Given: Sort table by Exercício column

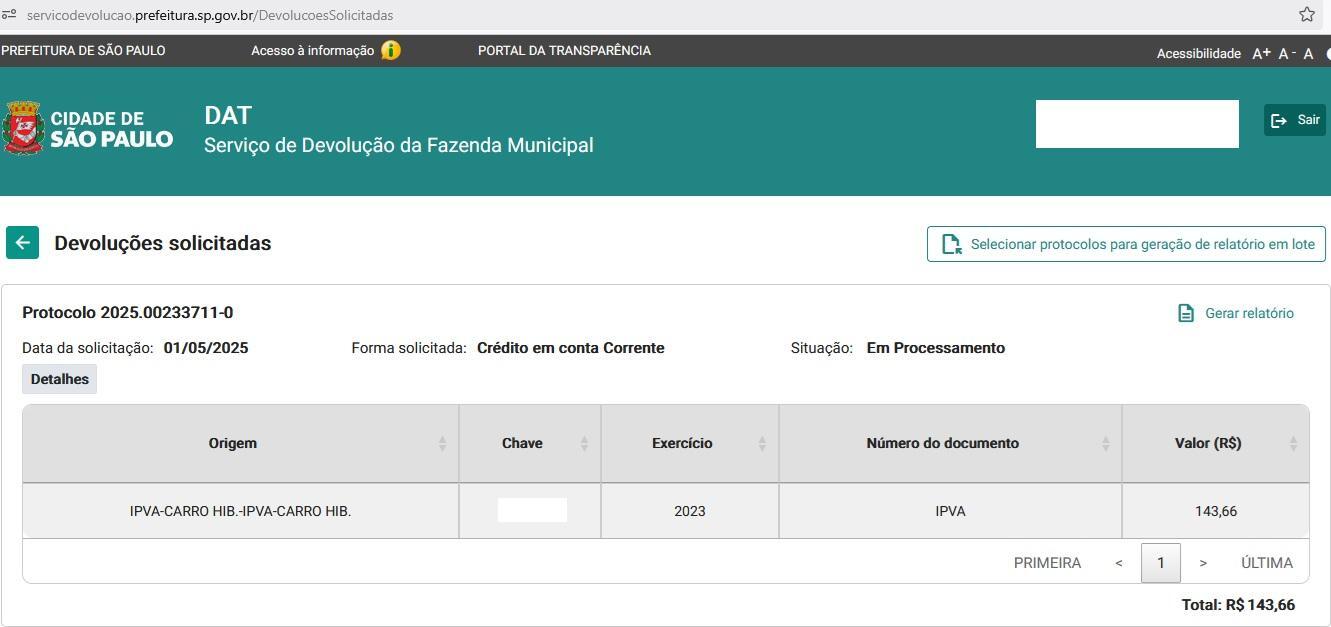Looking at the screenshot, I should point(690,443).
